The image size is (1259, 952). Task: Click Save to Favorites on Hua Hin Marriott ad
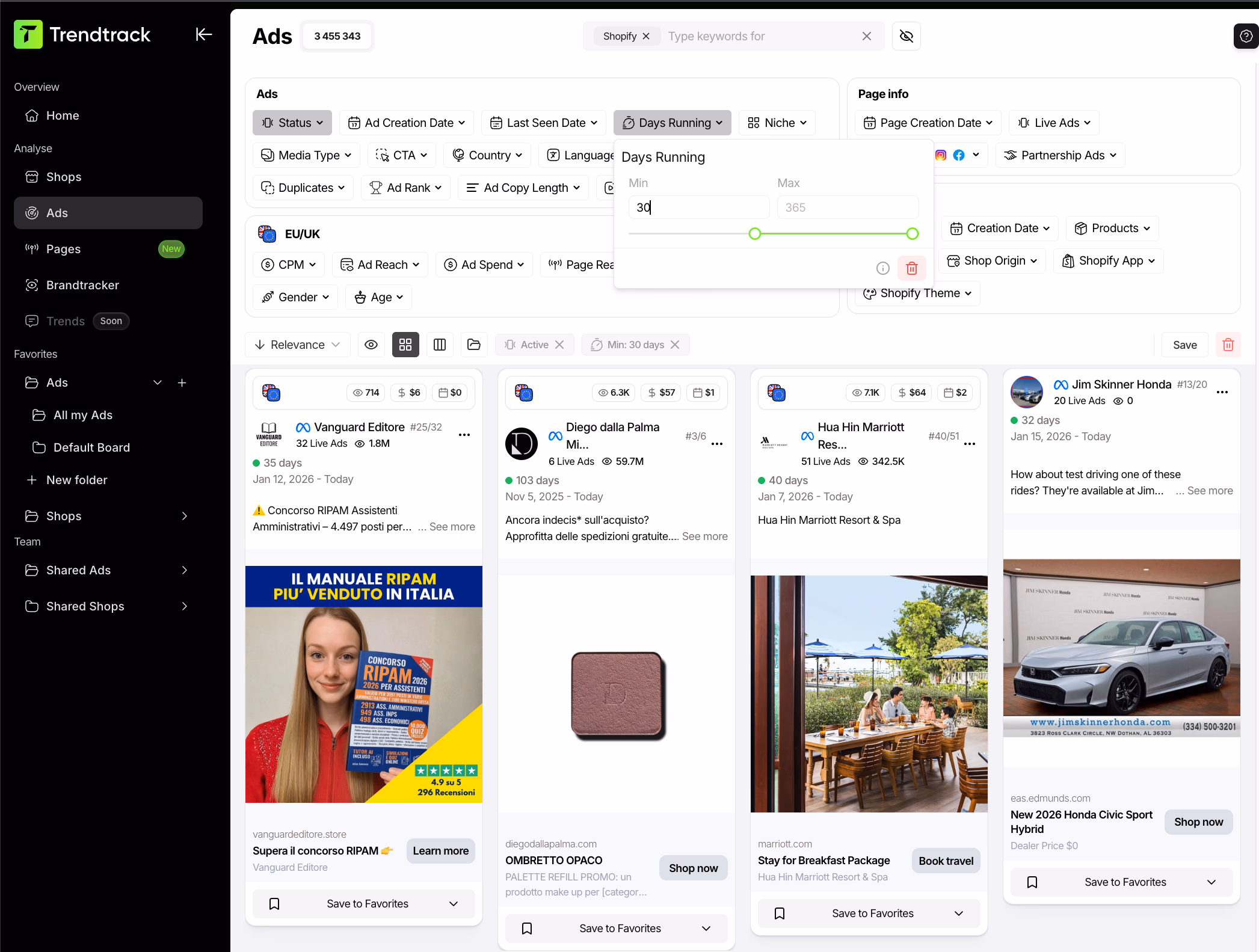pyautogui.click(x=868, y=913)
